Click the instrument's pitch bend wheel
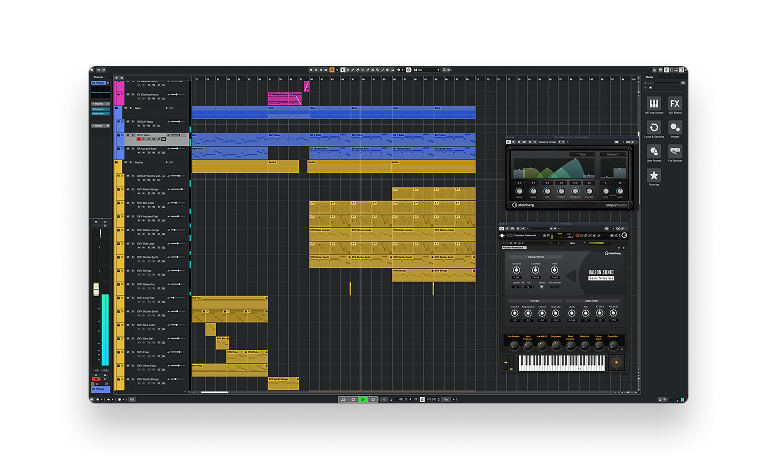 (506, 363)
